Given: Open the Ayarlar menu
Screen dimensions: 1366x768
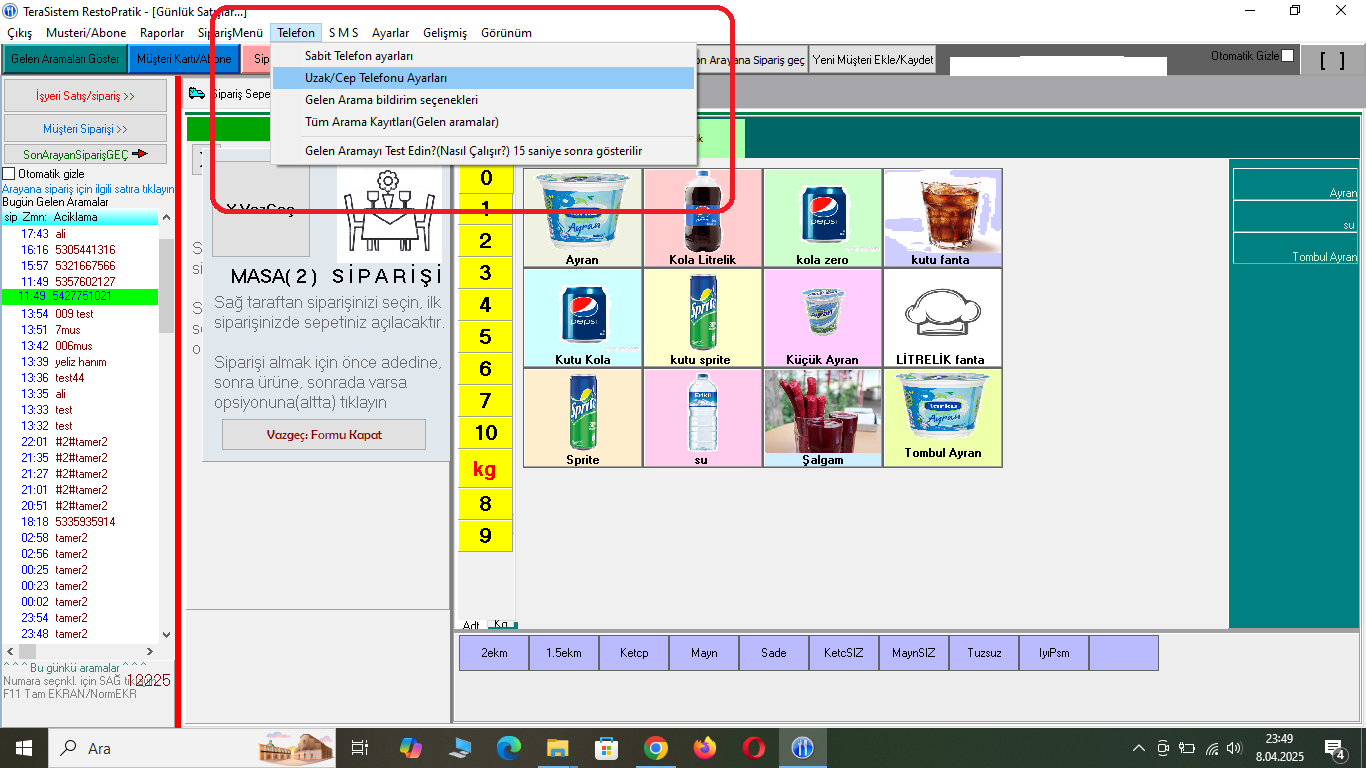Looking at the screenshot, I should pyautogui.click(x=391, y=33).
